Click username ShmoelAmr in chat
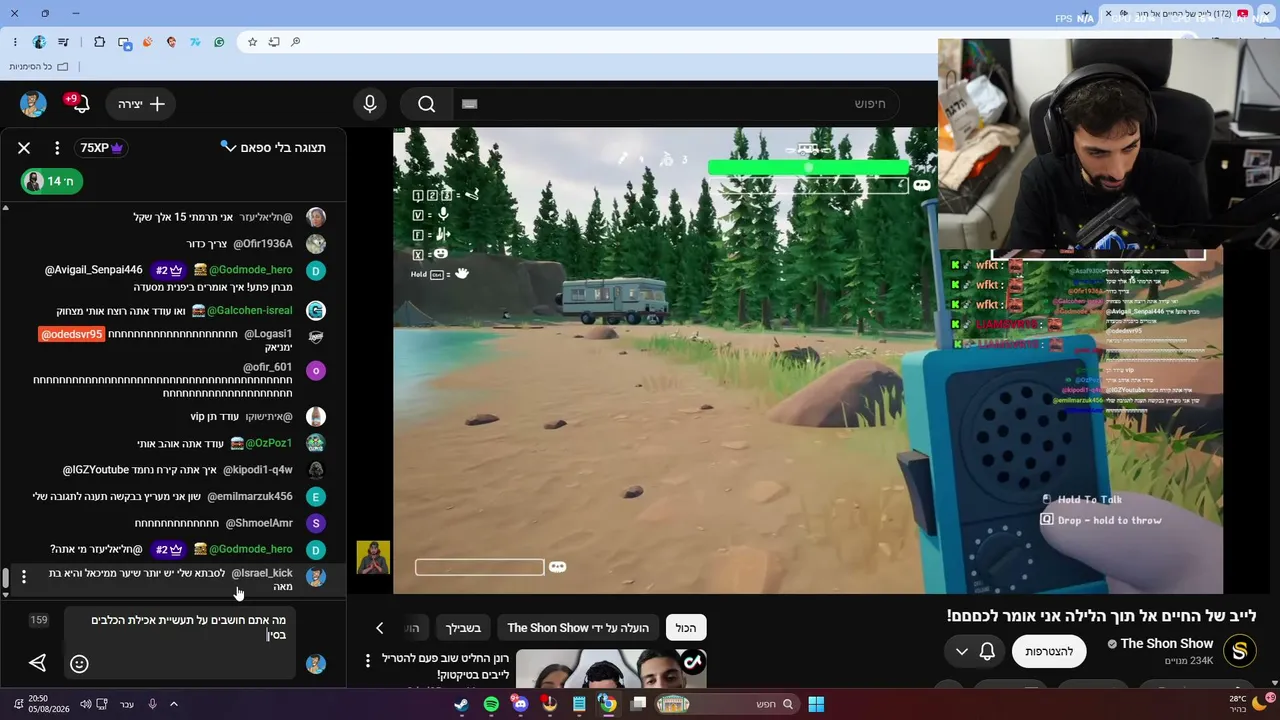Screen dimensions: 1280x720 (259, 523)
